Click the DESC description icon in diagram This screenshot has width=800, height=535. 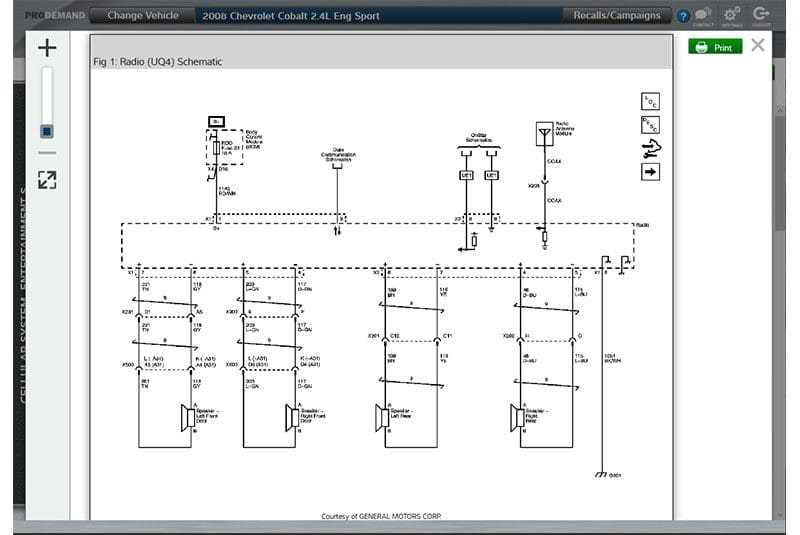click(650, 125)
